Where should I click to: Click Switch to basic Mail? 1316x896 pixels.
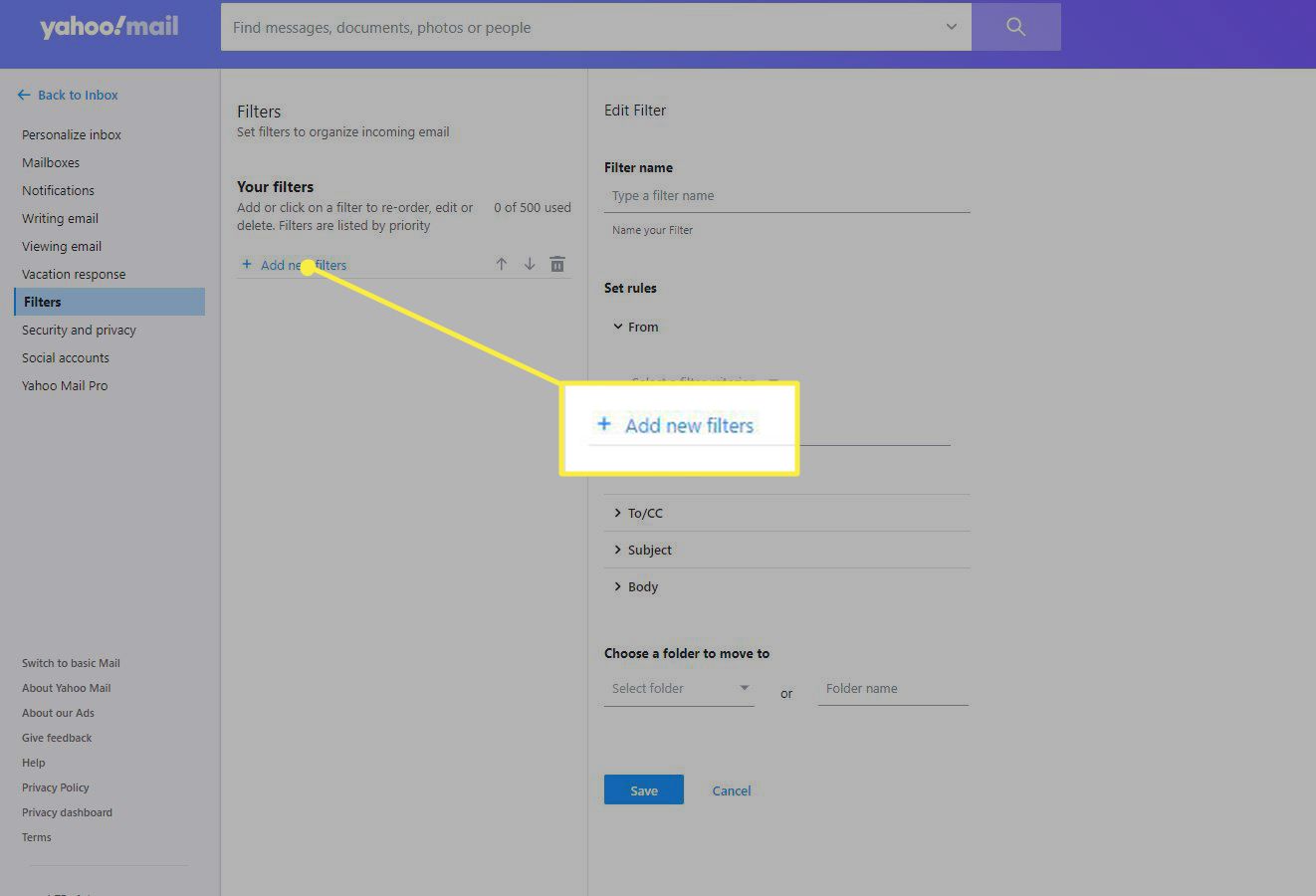coord(71,663)
